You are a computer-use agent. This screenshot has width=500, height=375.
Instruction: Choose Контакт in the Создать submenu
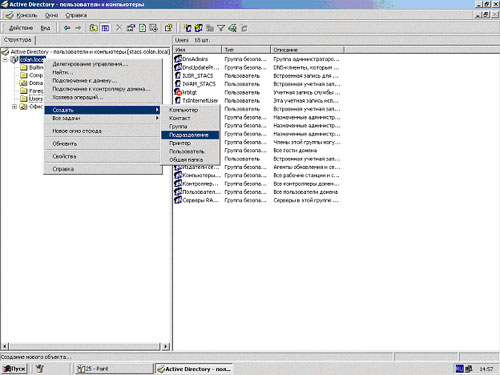pyautogui.click(x=190, y=118)
